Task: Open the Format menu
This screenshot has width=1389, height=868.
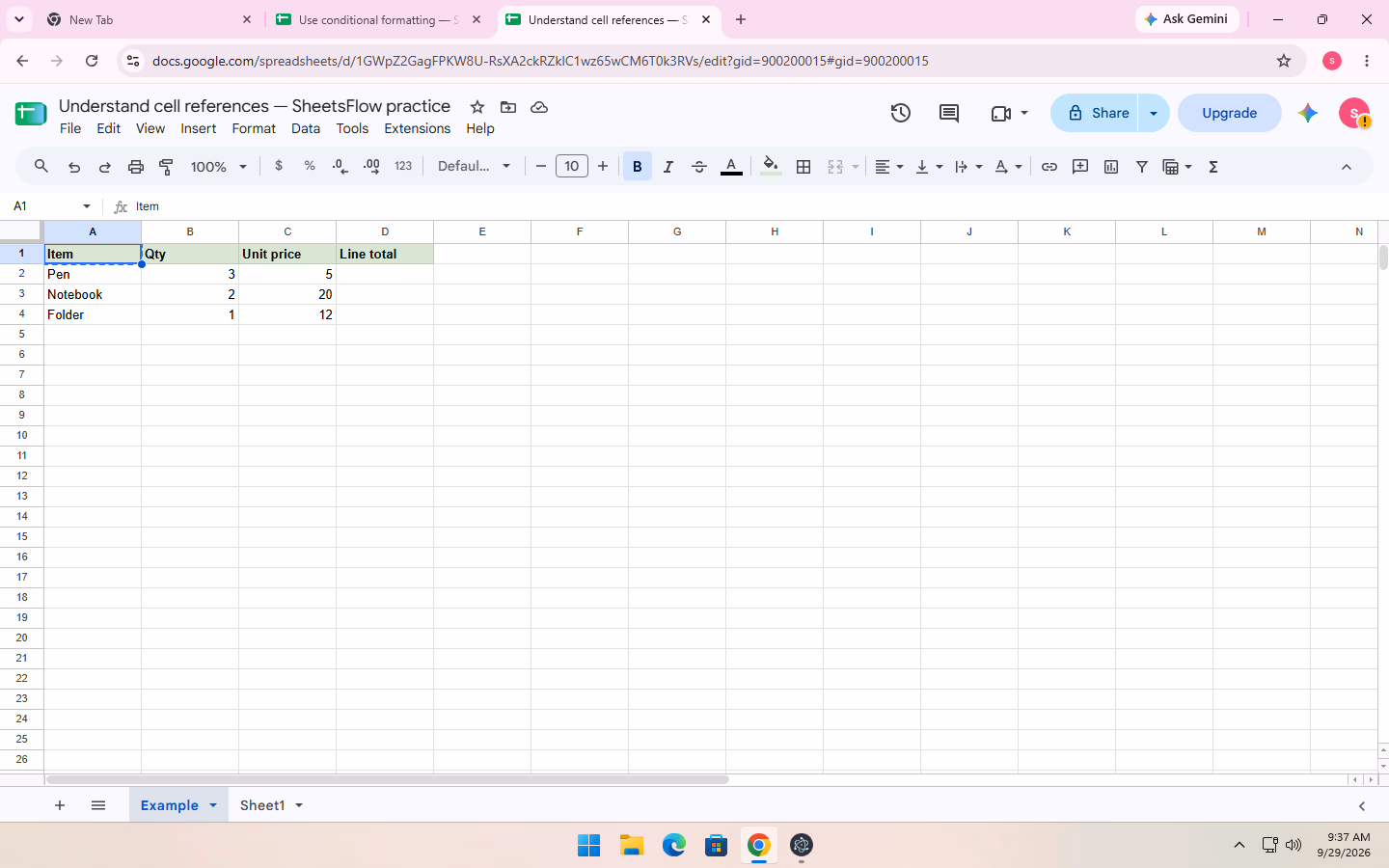Action: pos(254,128)
